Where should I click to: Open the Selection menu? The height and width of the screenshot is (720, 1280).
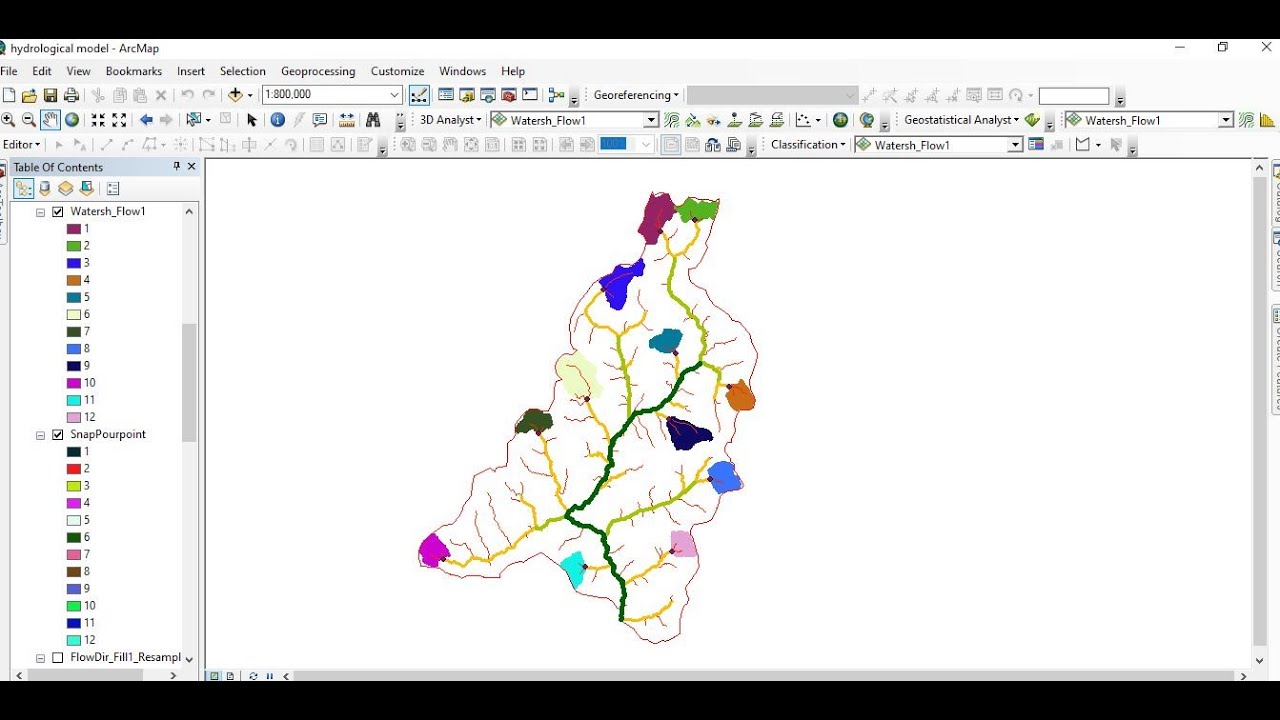[243, 71]
